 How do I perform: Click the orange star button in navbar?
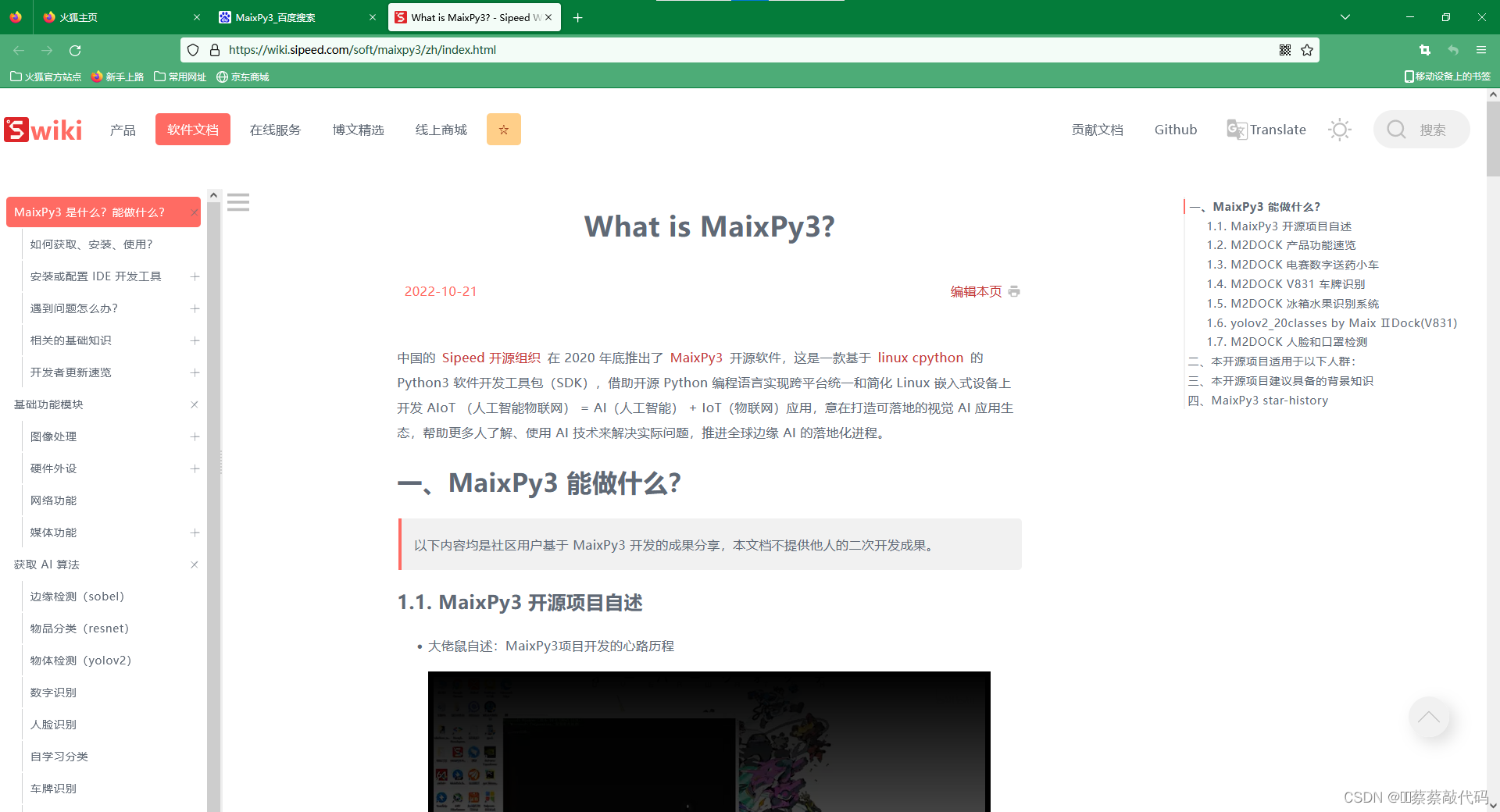click(504, 130)
